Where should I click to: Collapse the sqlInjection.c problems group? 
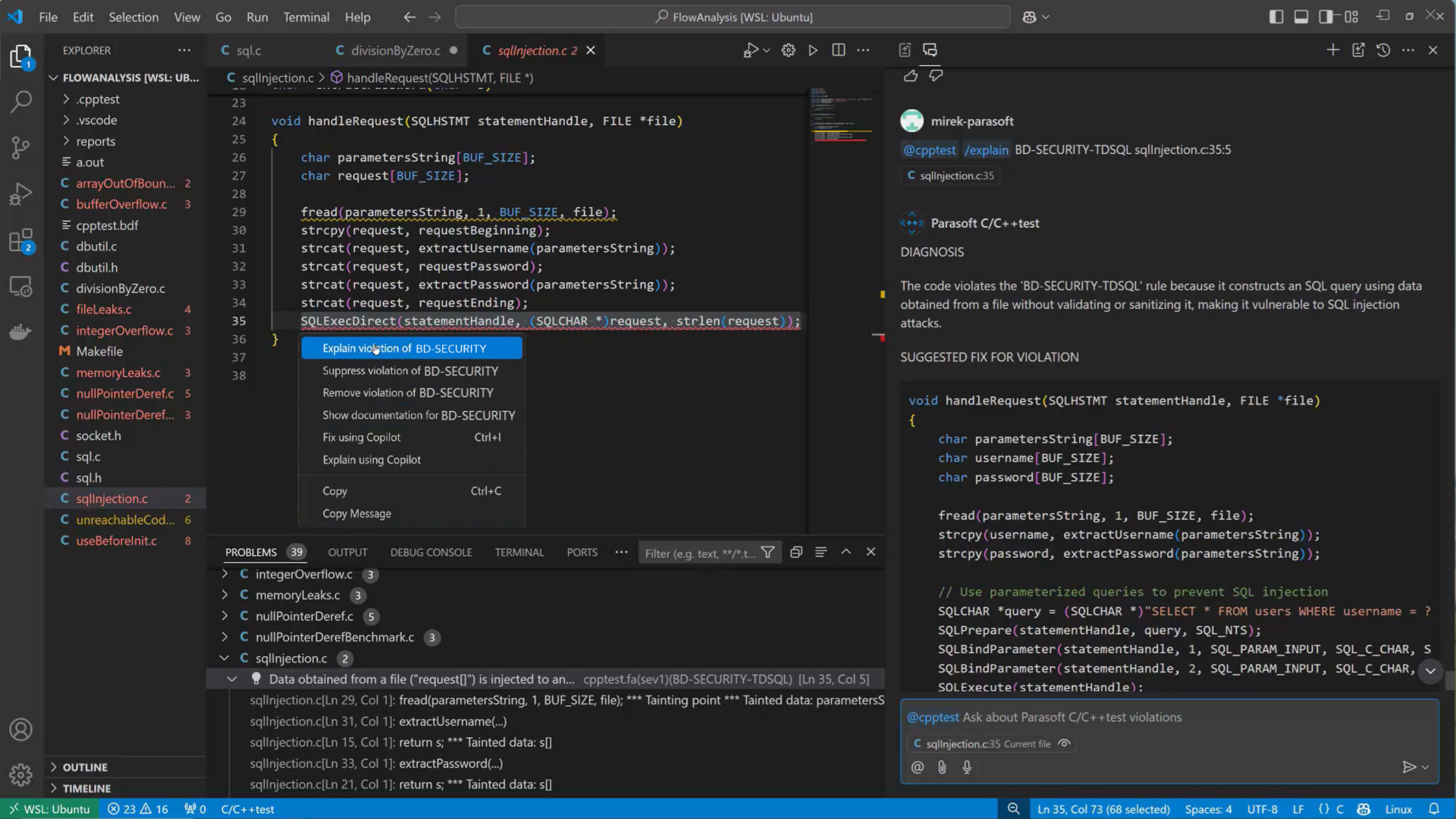pyautogui.click(x=224, y=658)
